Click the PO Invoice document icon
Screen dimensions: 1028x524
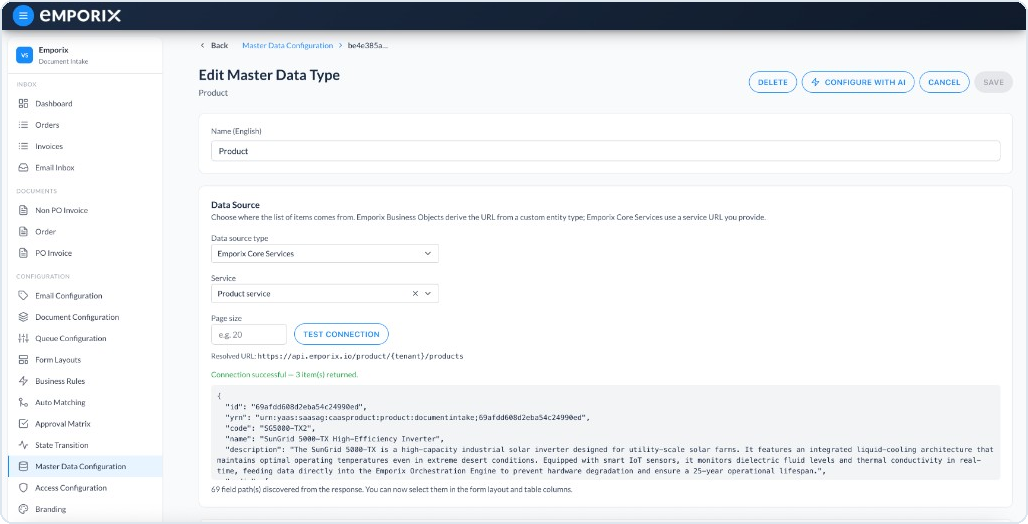coord(23,253)
